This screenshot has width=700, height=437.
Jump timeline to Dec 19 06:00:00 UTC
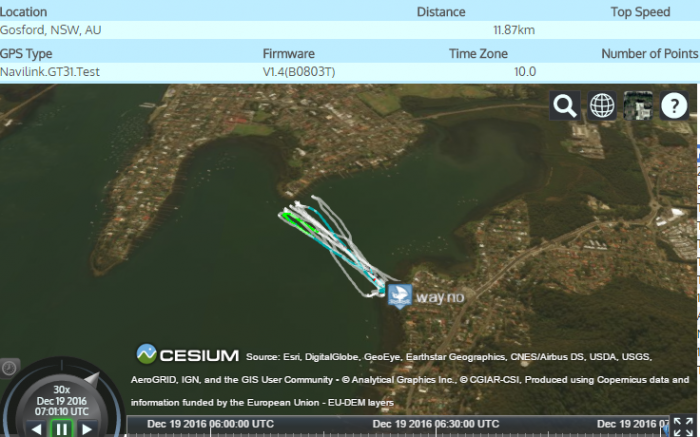click(210, 424)
